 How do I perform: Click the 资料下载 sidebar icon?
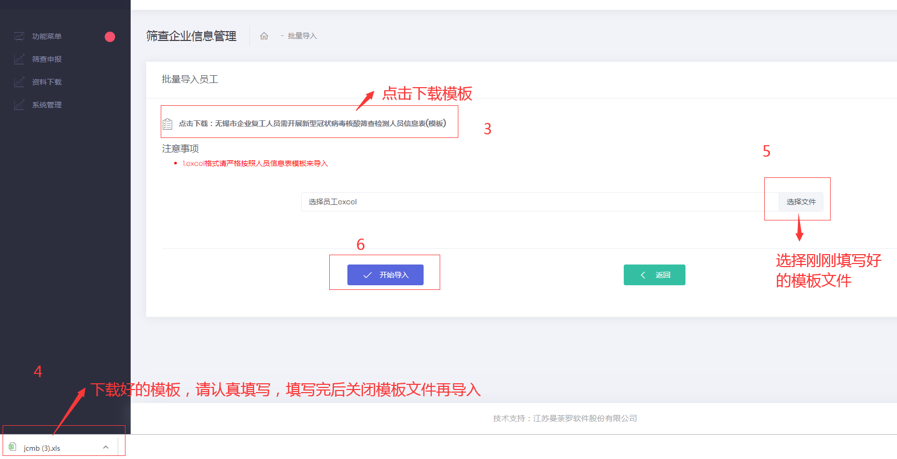click(19, 82)
